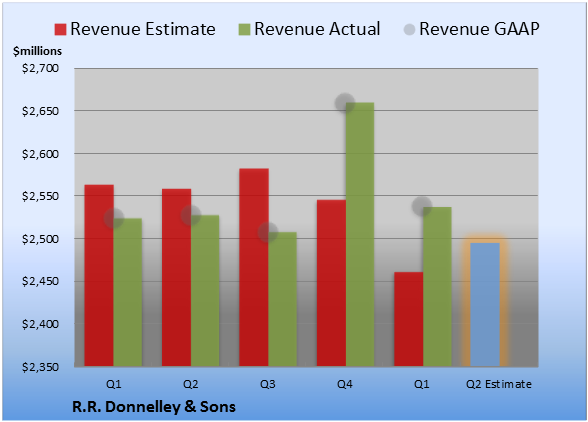588x422 pixels.
Task: Click the gray GAAP marker above Q3
Action: click(x=268, y=232)
